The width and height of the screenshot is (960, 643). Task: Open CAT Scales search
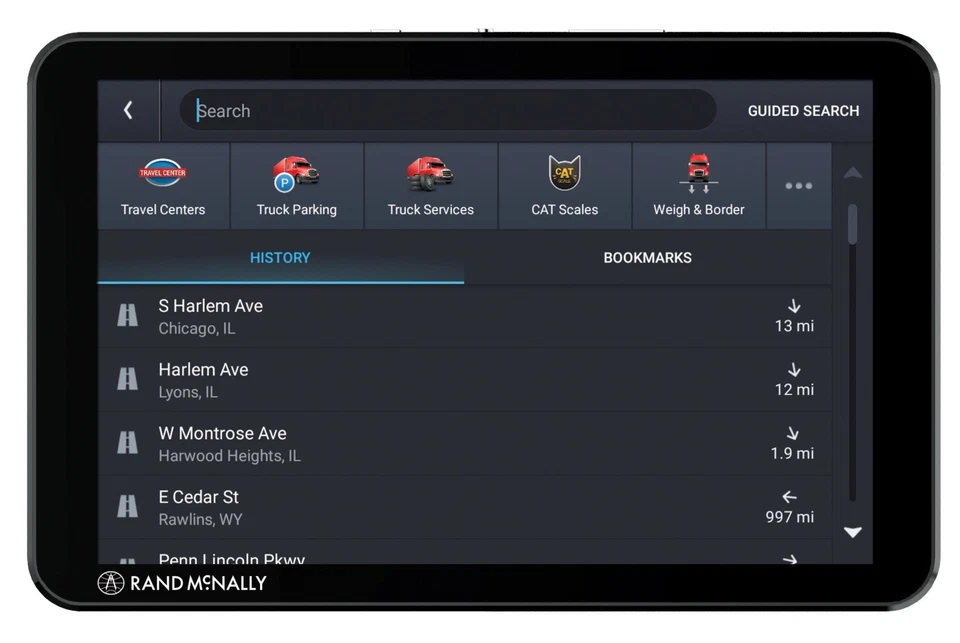(x=564, y=185)
